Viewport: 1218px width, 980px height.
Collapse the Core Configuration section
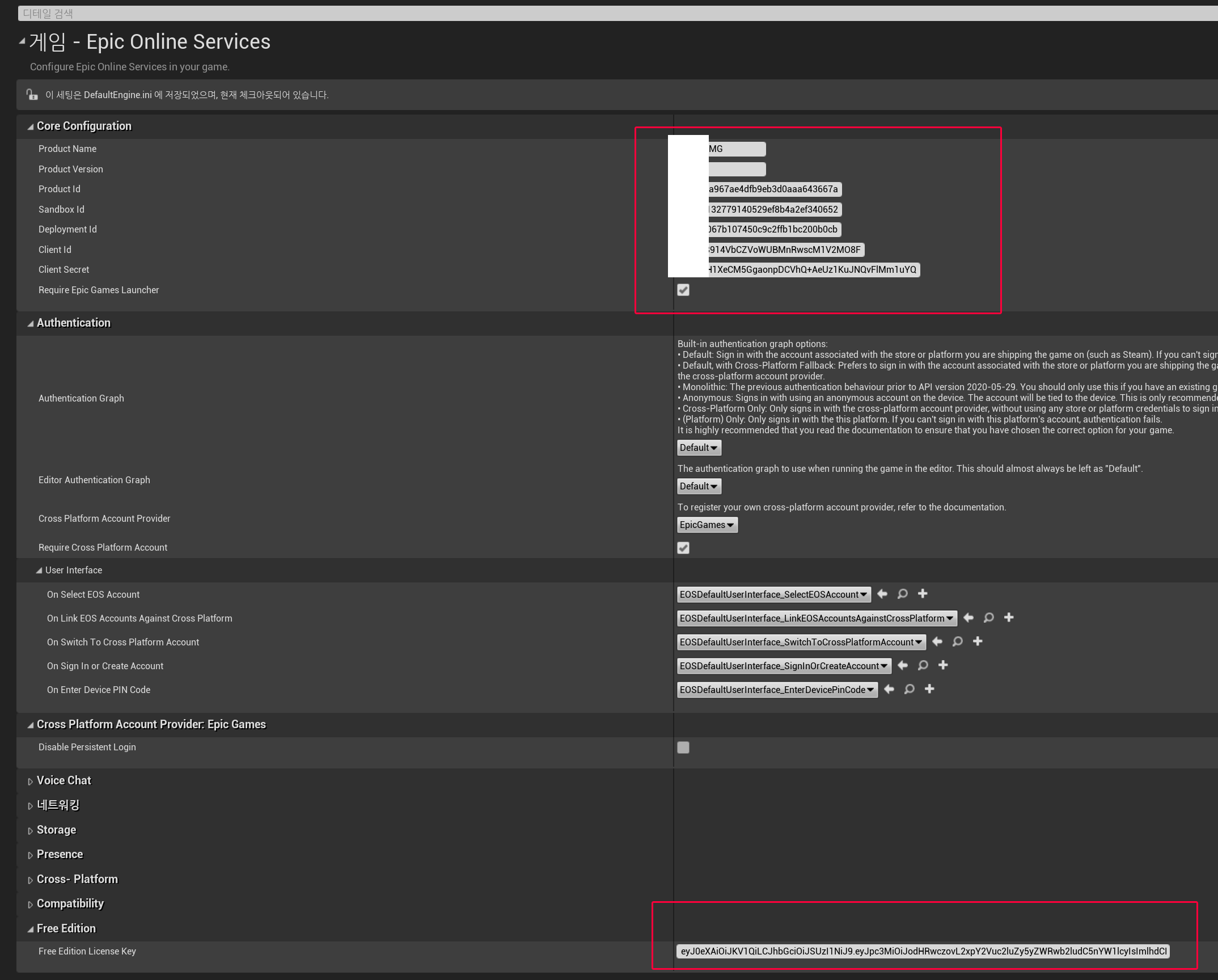tap(31, 127)
